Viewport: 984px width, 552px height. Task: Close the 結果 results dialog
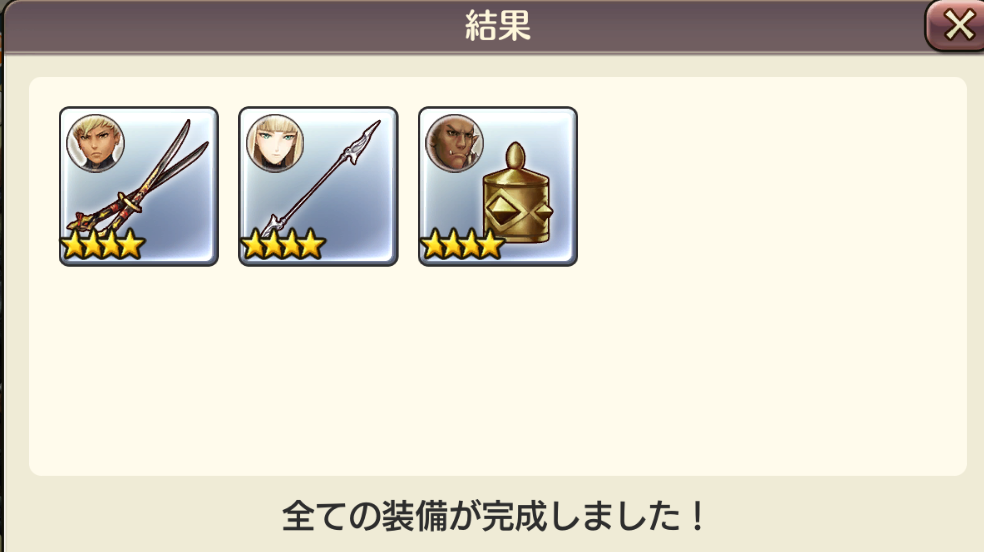[956, 26]
